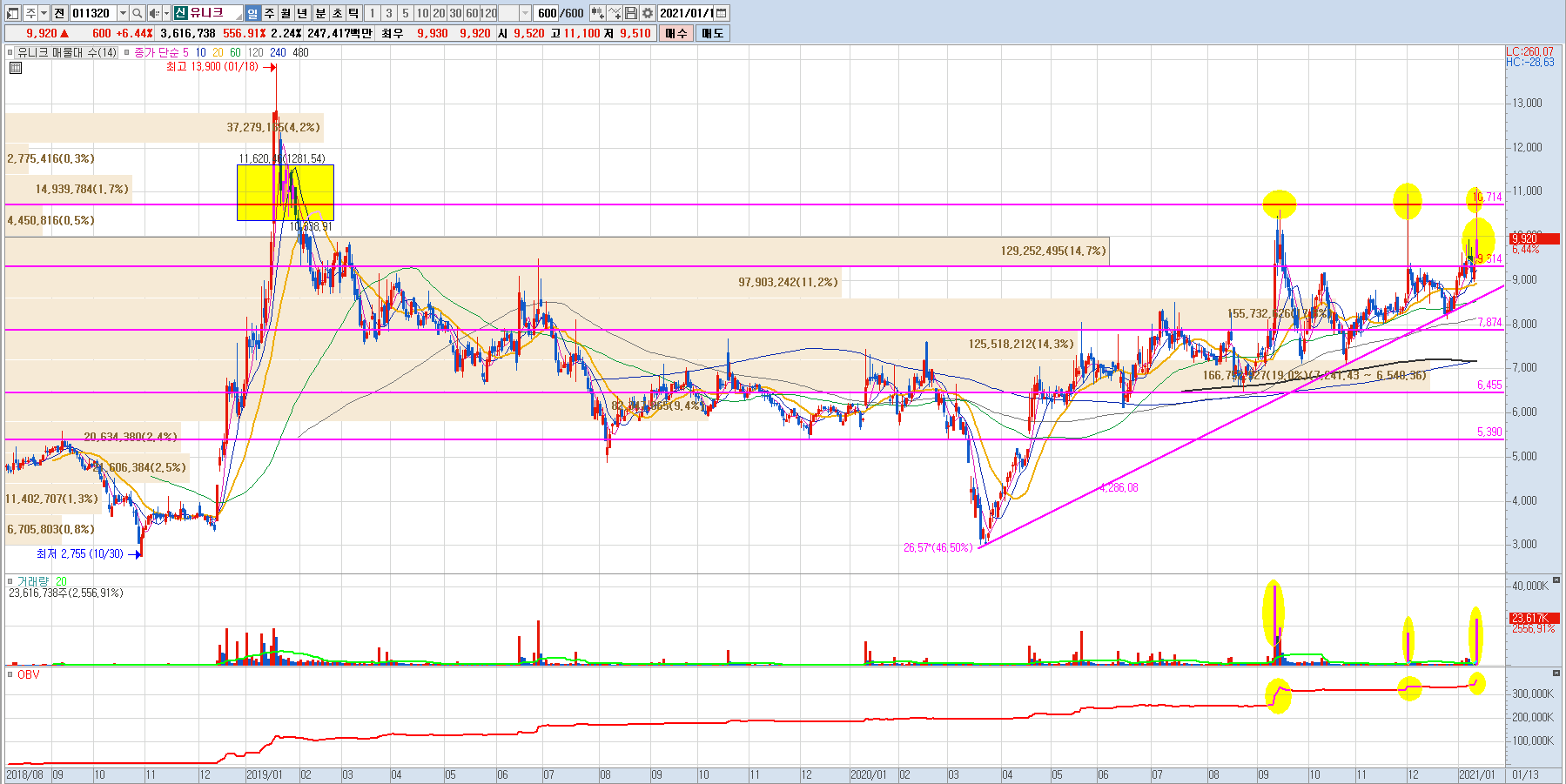
Task: Open the chart settings gear icon
Action: 648,13
